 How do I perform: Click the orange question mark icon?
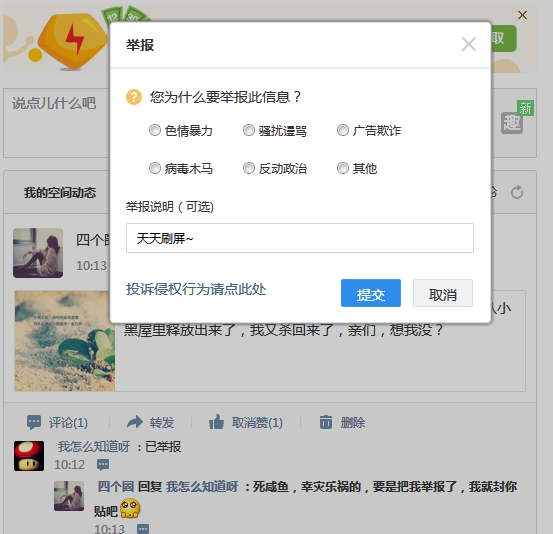[x=134, y=97]
